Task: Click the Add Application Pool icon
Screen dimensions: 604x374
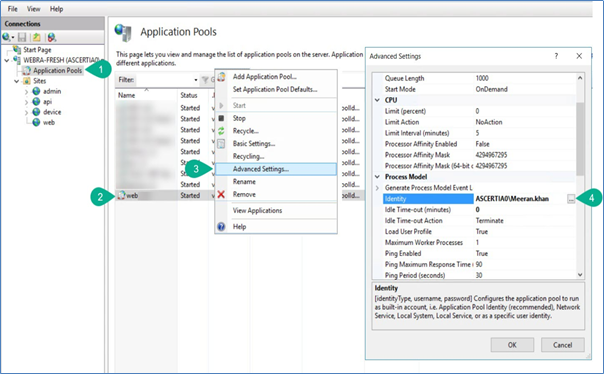Action: pos(221,77)
